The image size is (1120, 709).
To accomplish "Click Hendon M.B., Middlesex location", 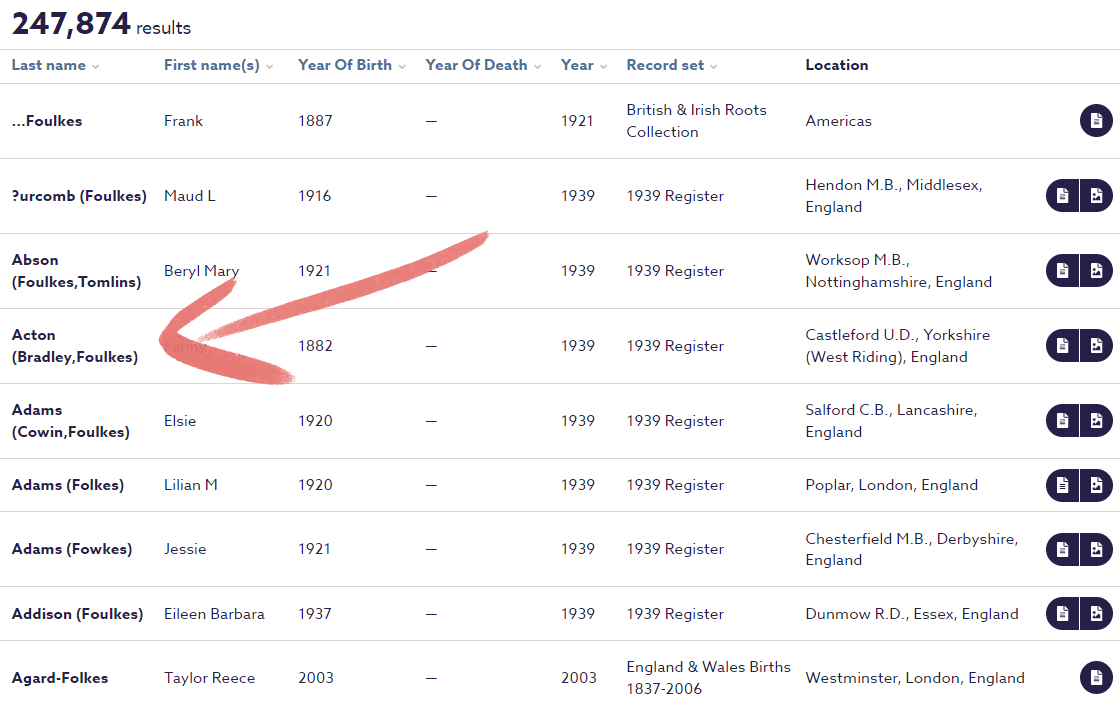I will [894, 196].
